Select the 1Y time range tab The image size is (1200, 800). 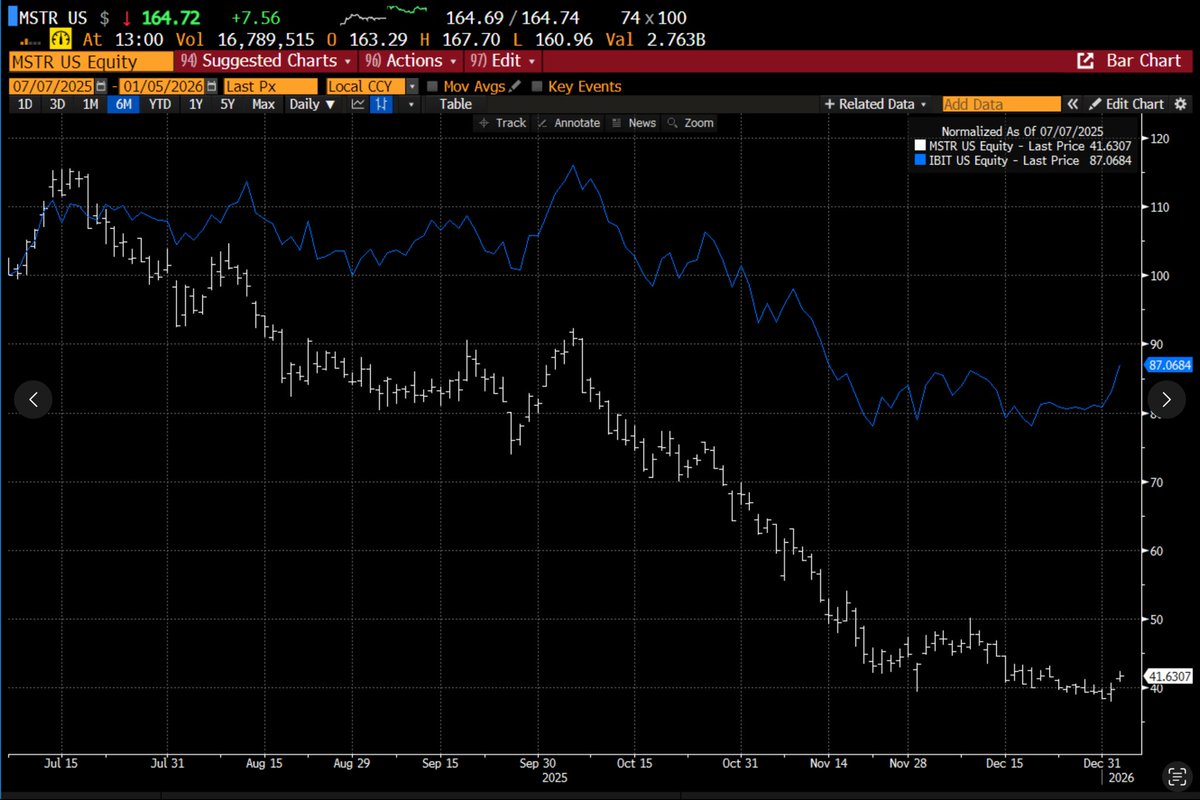click(x=196, y=104)
